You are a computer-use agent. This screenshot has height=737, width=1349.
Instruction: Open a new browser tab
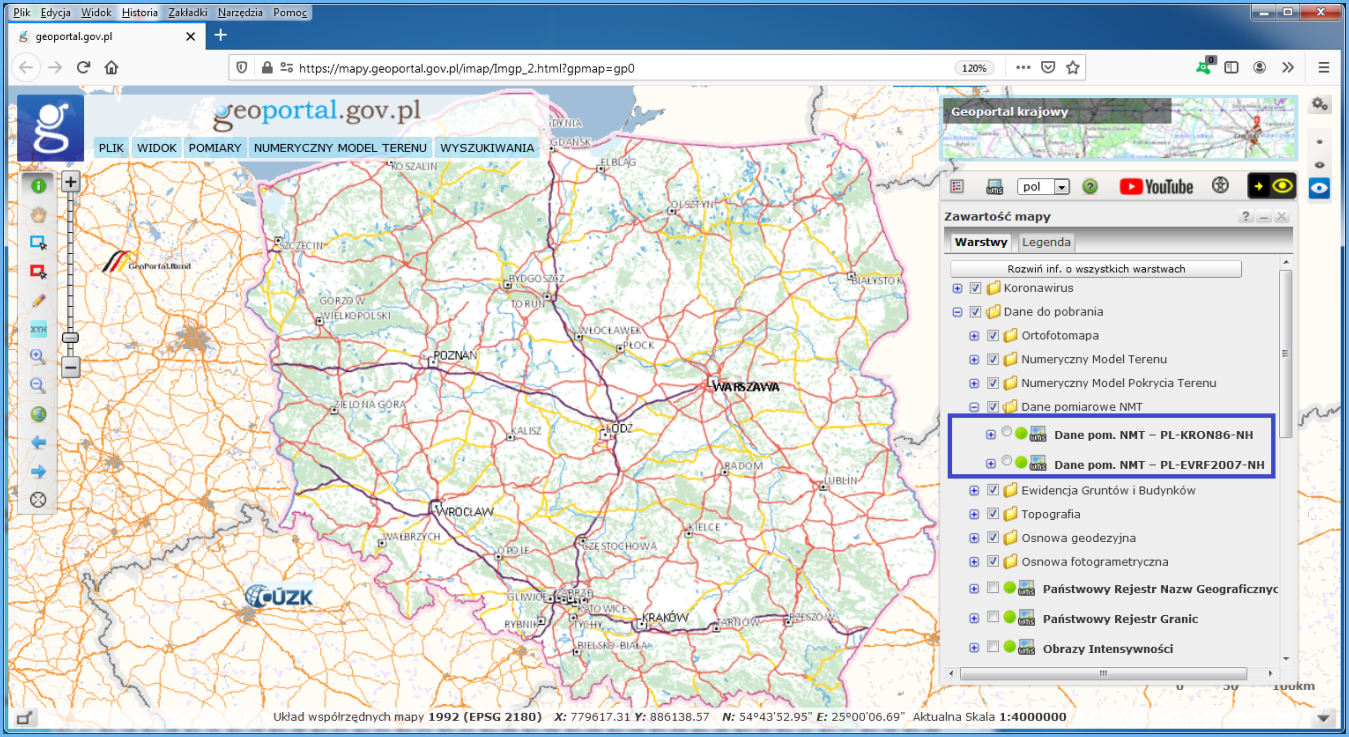coord(221,35)
